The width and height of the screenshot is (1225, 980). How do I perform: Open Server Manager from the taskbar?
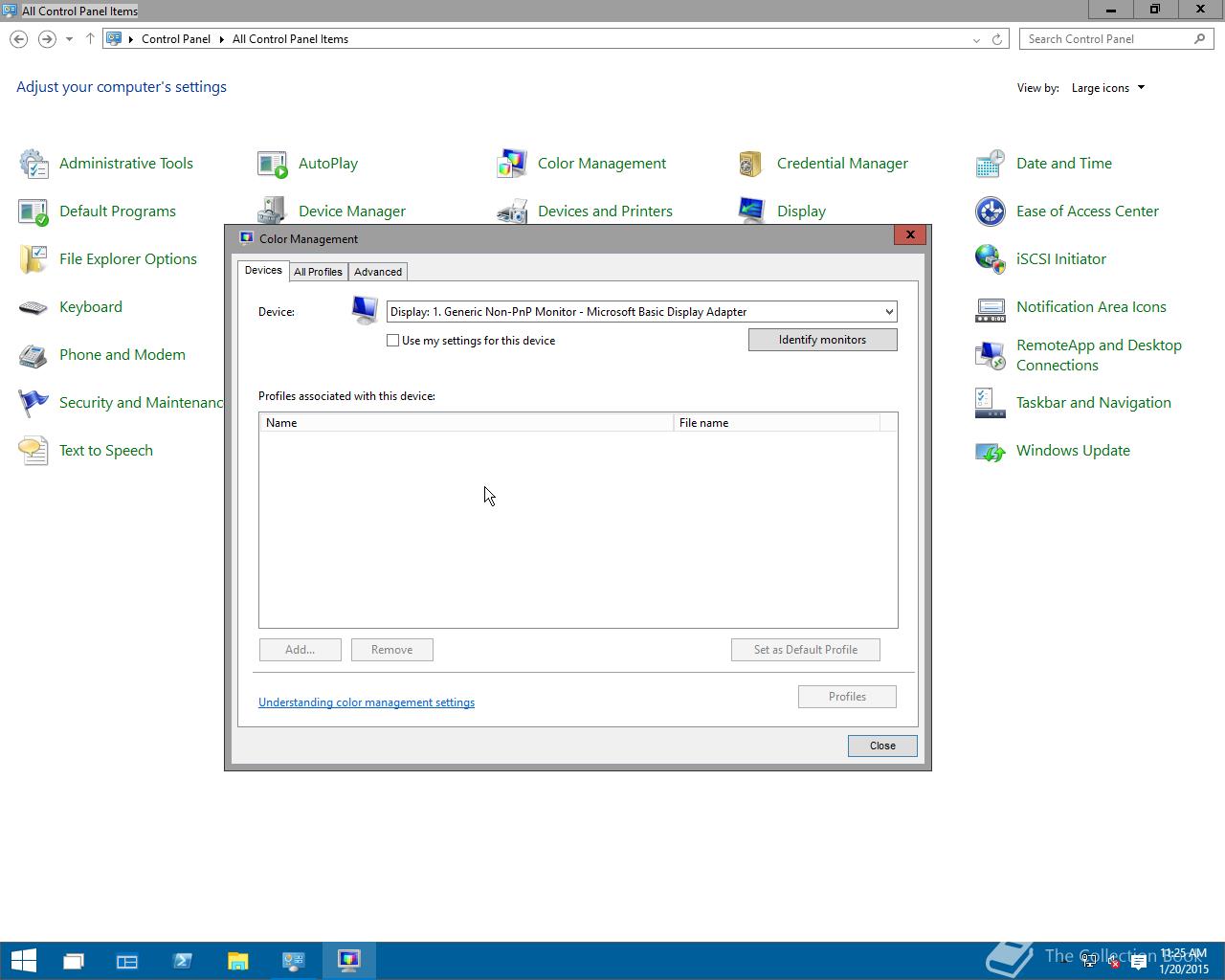127,961
